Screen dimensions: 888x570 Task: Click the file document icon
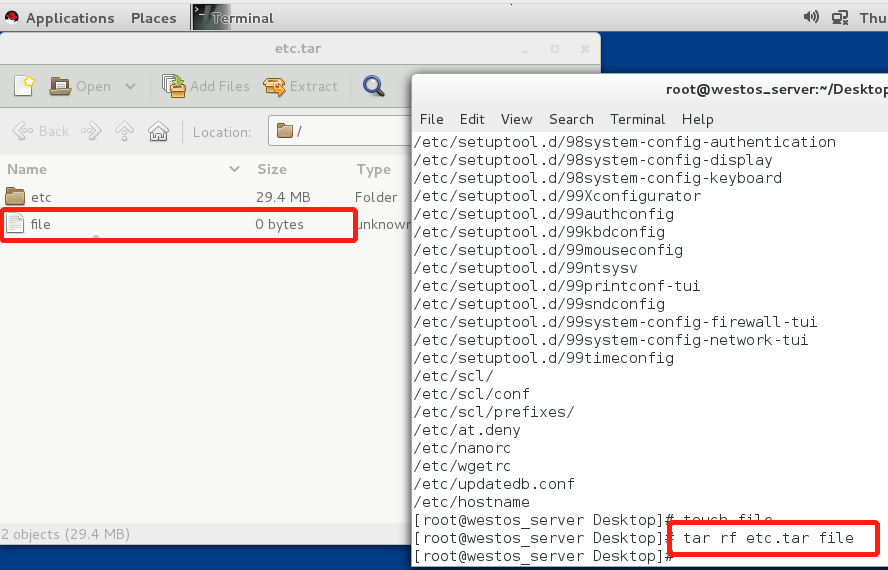(x=15, y=224)
